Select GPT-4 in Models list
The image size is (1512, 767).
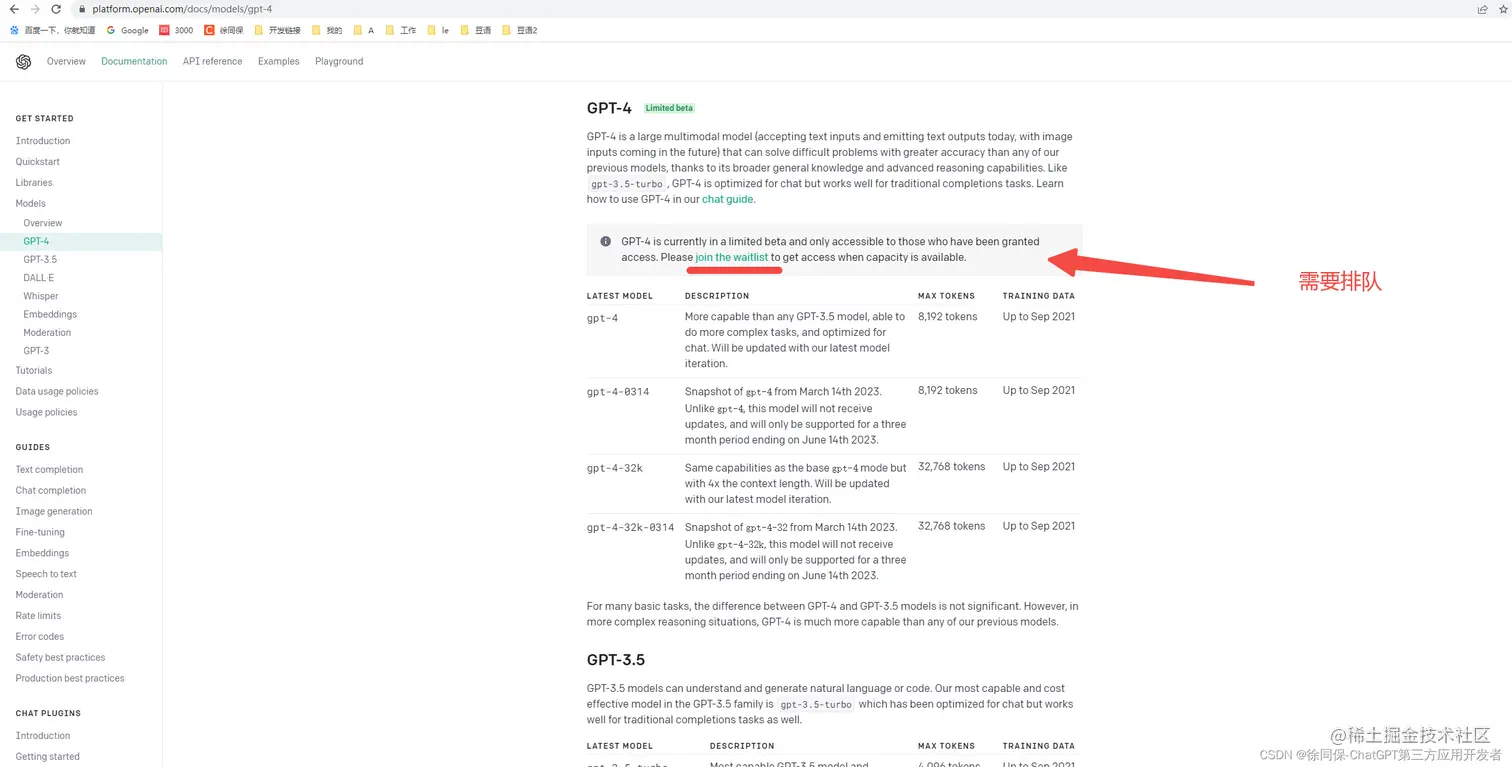pos(80,241)
